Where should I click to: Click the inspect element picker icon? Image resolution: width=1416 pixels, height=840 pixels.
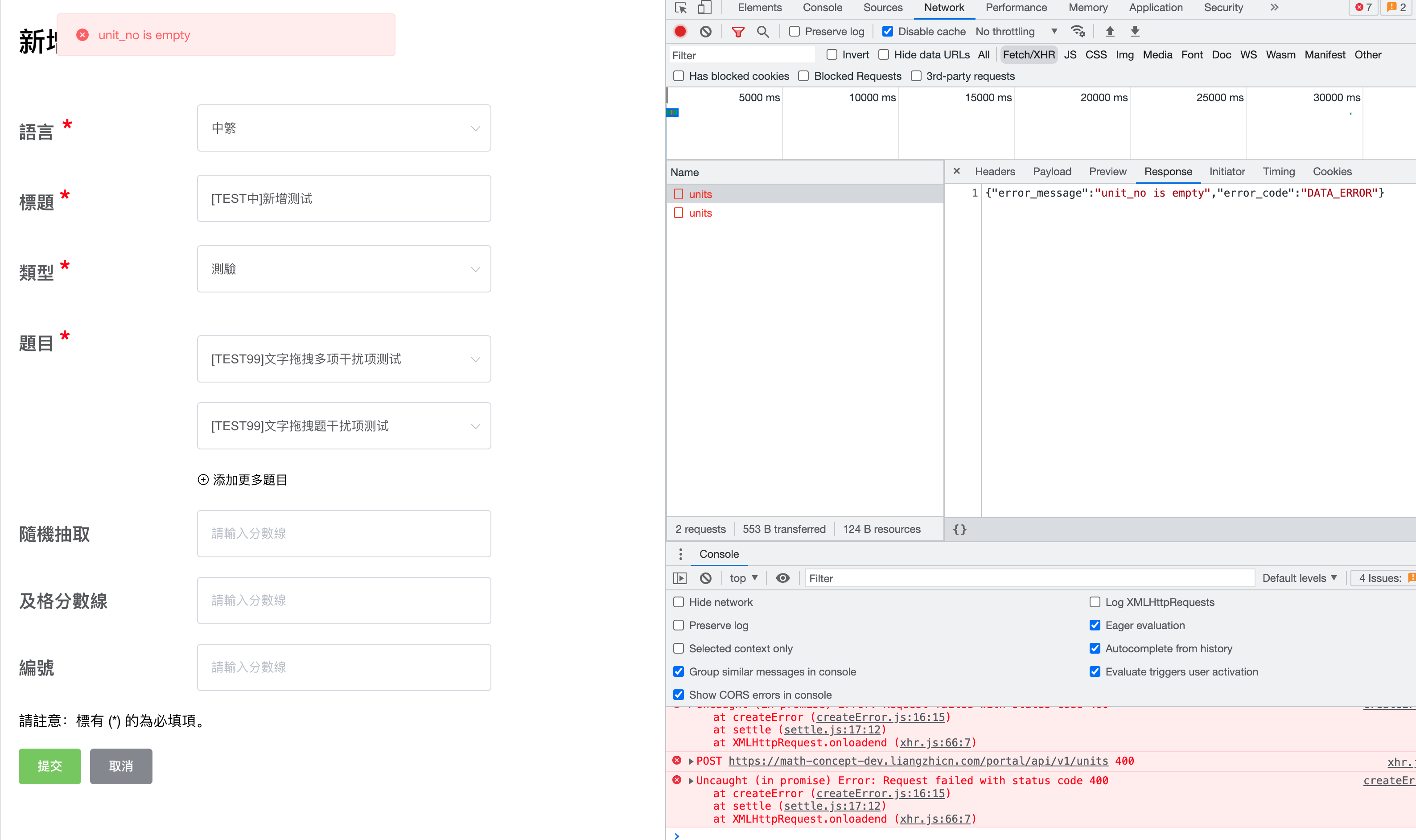click(x=681, y=8)
